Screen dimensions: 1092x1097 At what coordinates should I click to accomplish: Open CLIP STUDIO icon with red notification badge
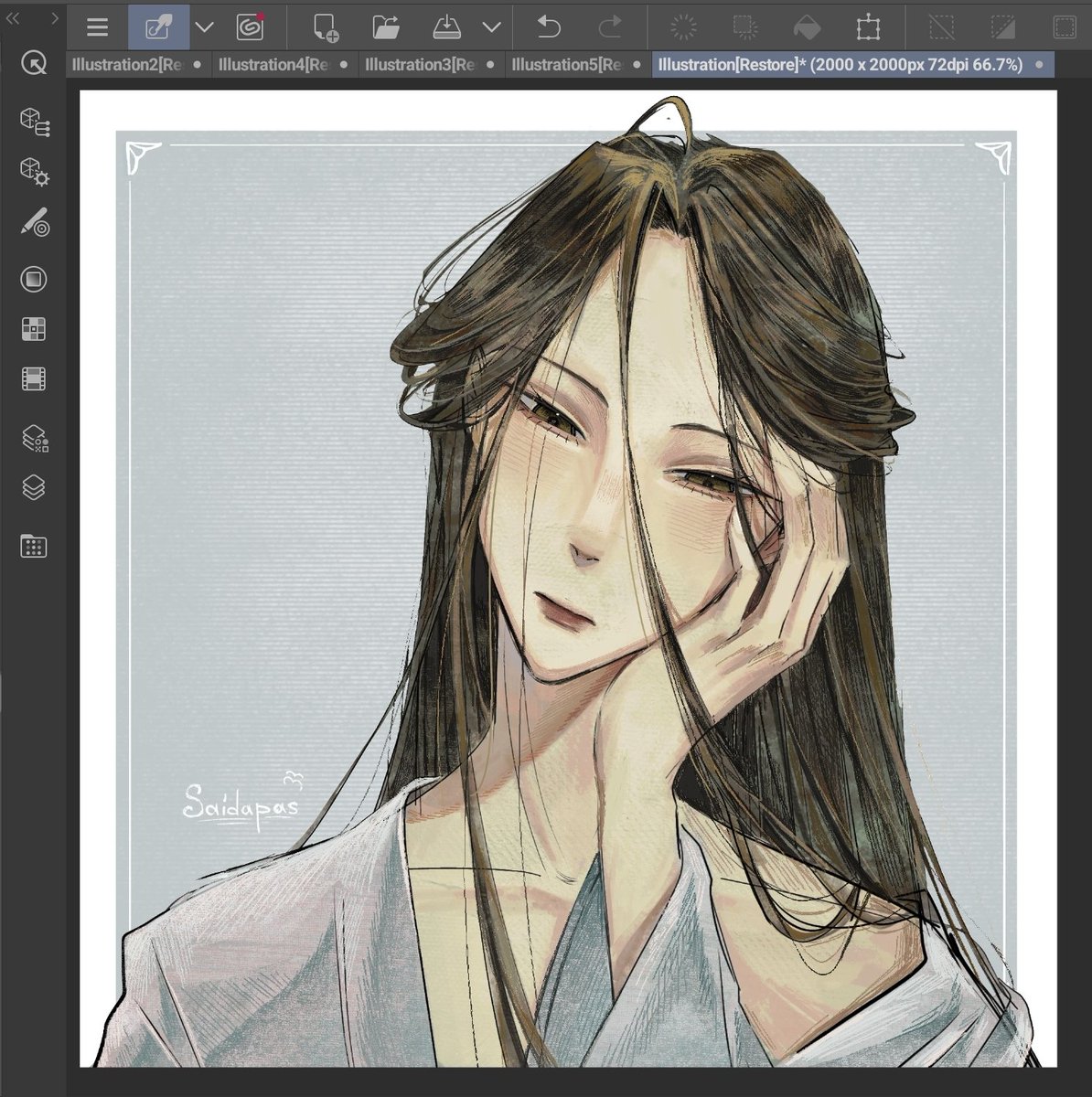tap(250, 27)
